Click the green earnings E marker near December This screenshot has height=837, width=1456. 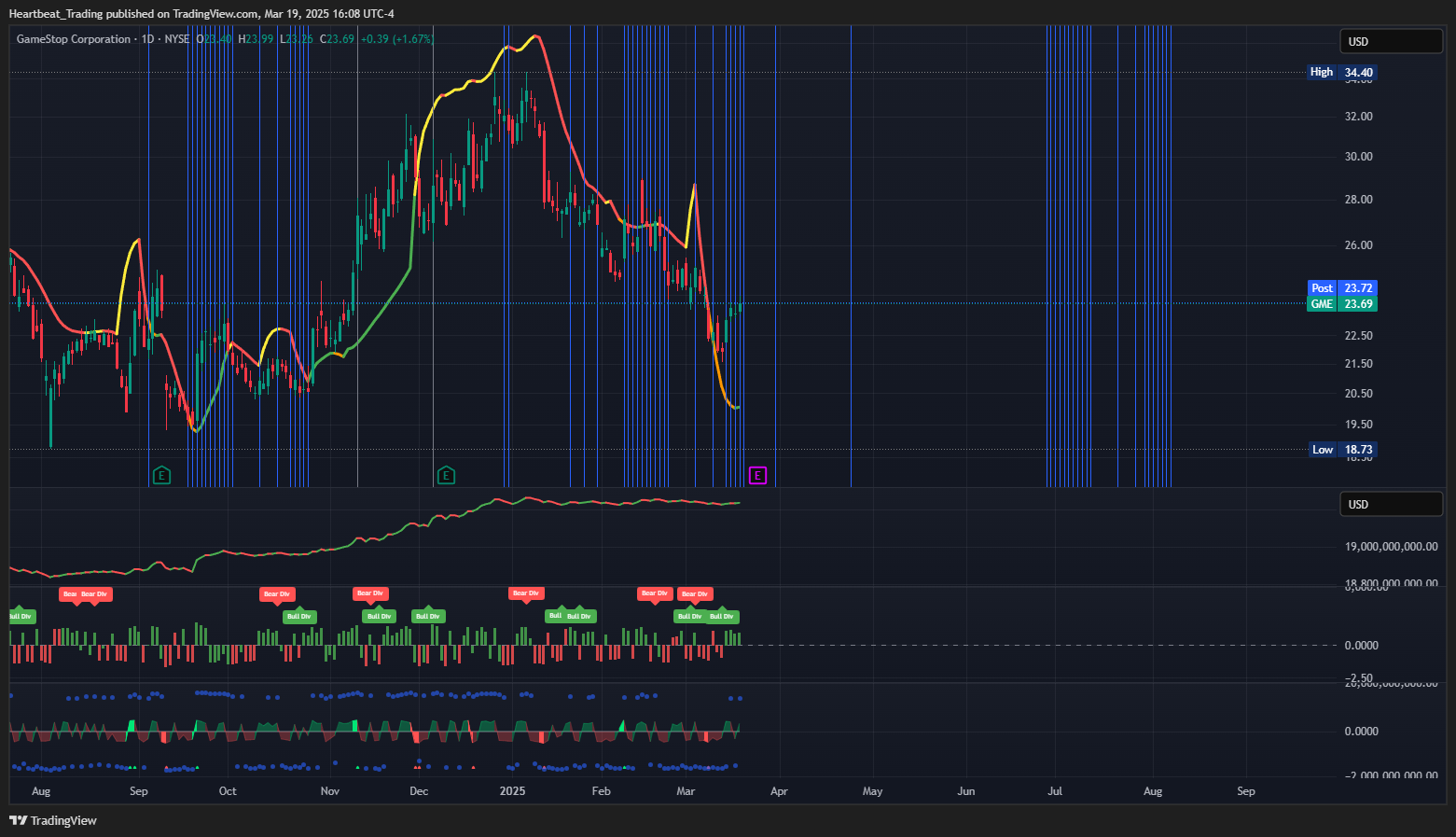click(446, 476)
